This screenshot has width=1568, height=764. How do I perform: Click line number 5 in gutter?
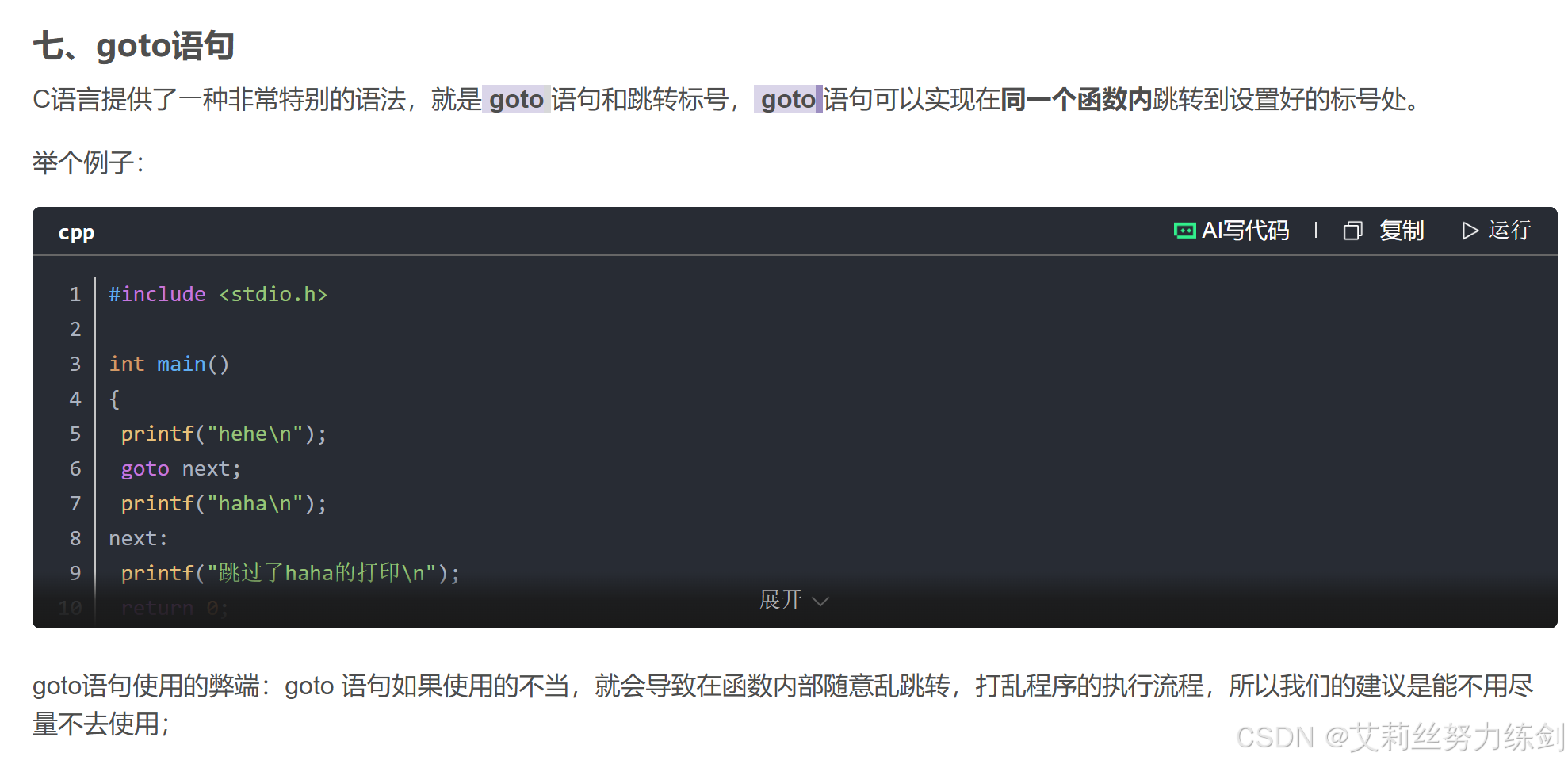(75, 434)
